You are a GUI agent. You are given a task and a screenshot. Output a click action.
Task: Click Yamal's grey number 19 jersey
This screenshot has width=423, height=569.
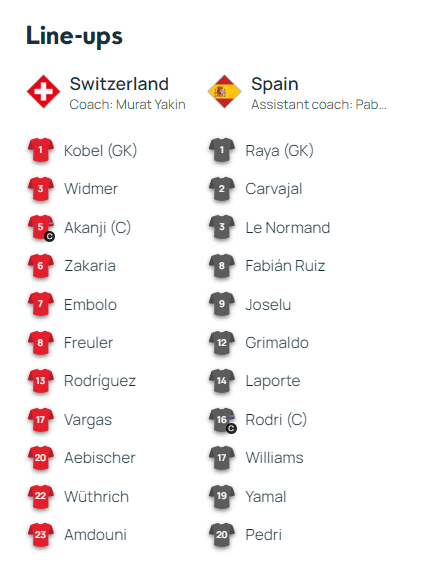(x=222, y=496)
